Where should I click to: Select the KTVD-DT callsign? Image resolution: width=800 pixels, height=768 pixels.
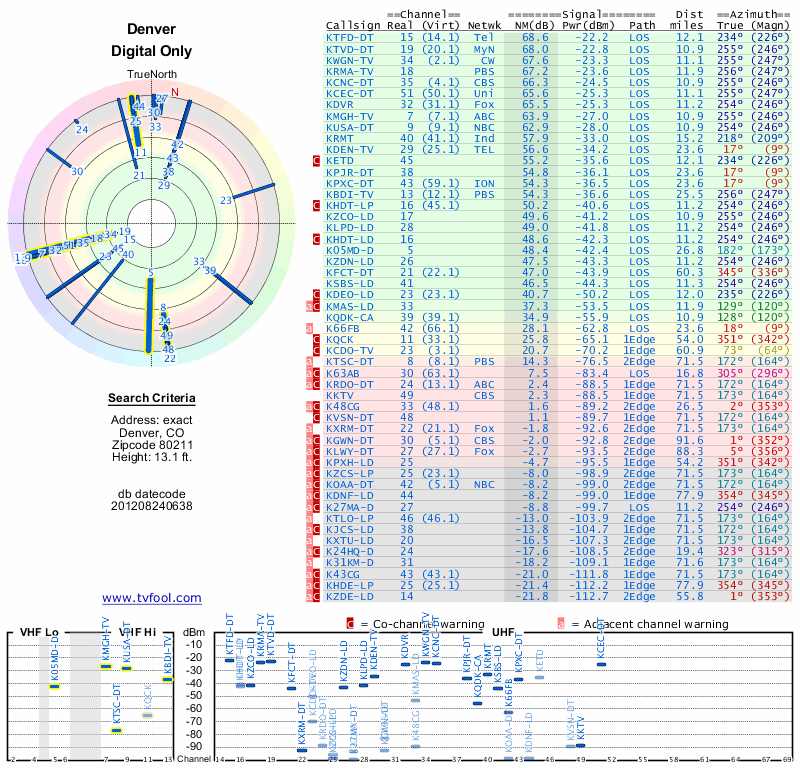(350, 49)
